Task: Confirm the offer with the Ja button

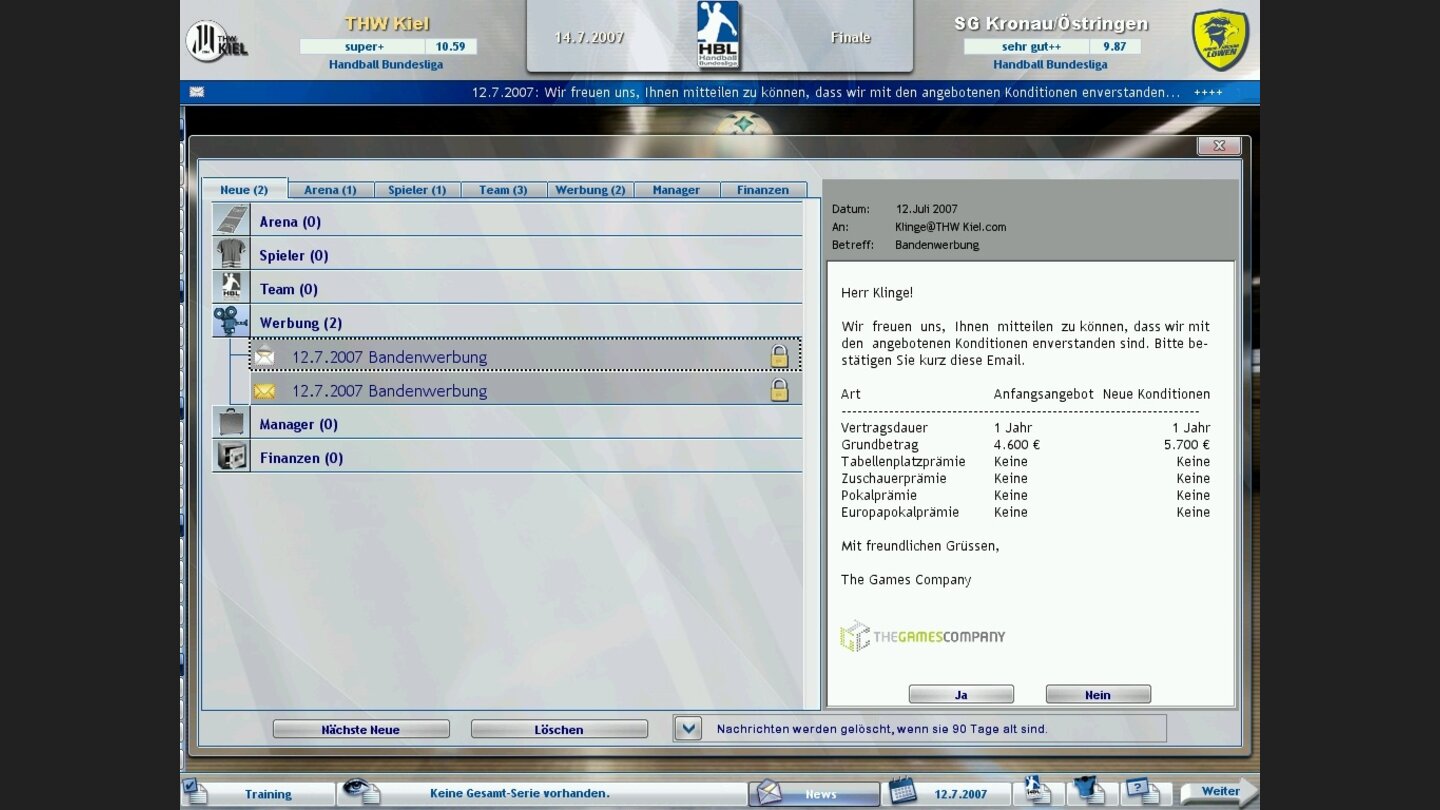Action: 961,694
